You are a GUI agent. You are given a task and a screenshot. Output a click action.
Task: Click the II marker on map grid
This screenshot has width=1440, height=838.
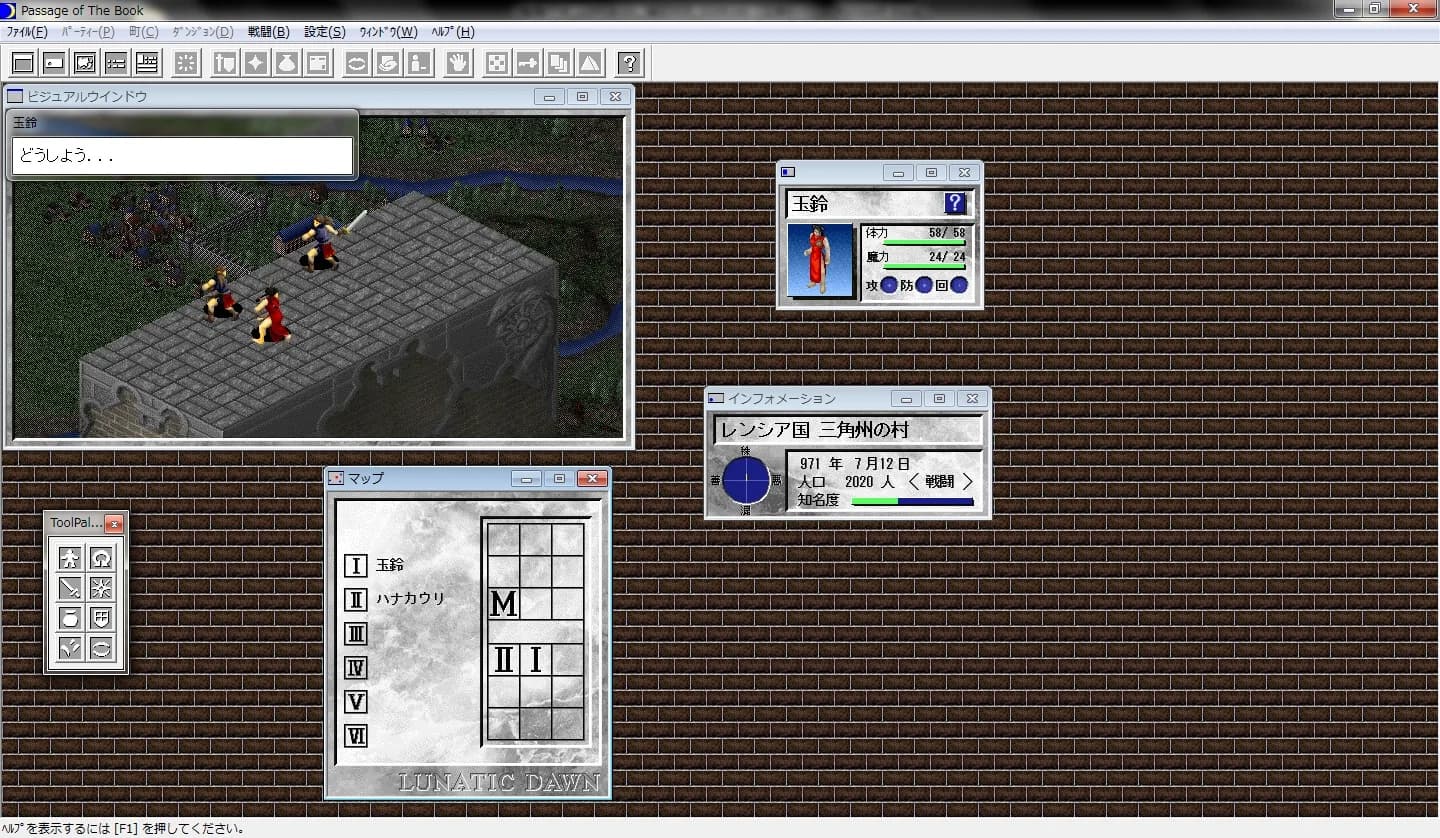click(504, 660)
